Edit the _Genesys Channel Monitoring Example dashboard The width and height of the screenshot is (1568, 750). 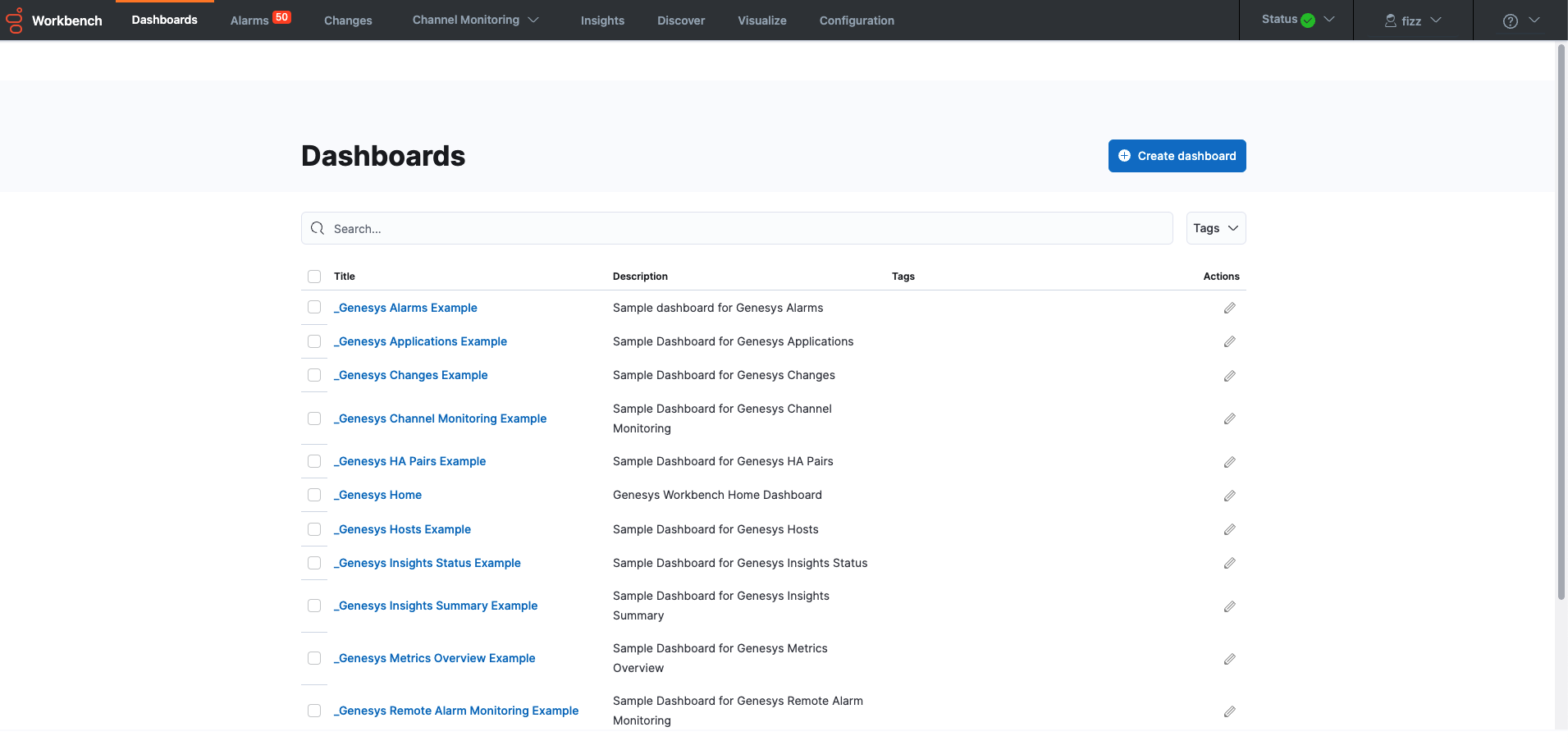coord(1229,418)
